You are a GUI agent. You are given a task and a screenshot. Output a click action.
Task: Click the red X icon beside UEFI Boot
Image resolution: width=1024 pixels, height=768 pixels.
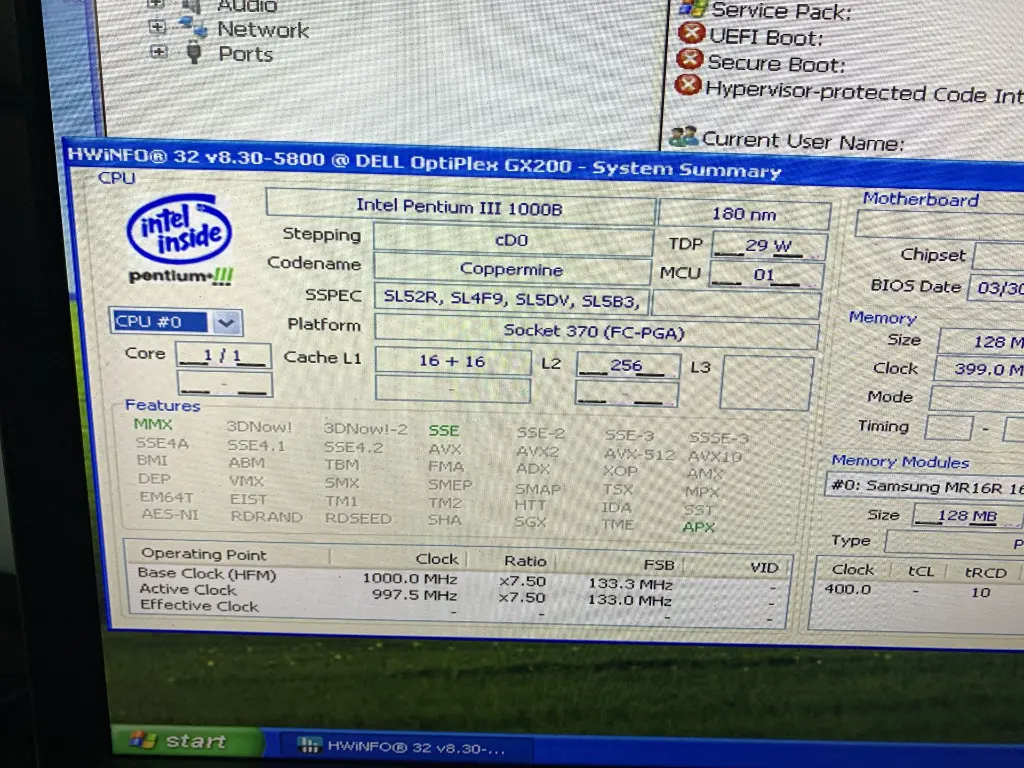point(692,33)
